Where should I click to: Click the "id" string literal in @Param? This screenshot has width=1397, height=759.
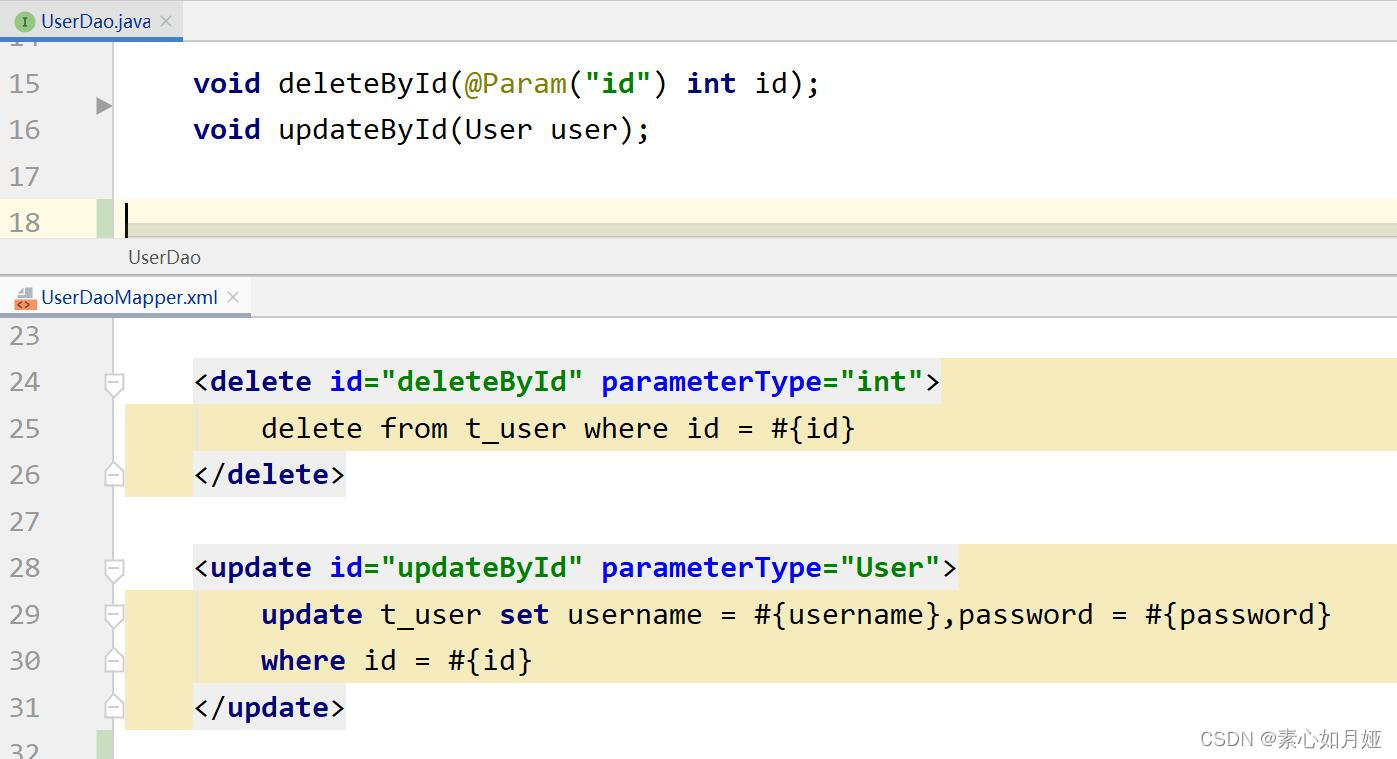click(618, 84)
